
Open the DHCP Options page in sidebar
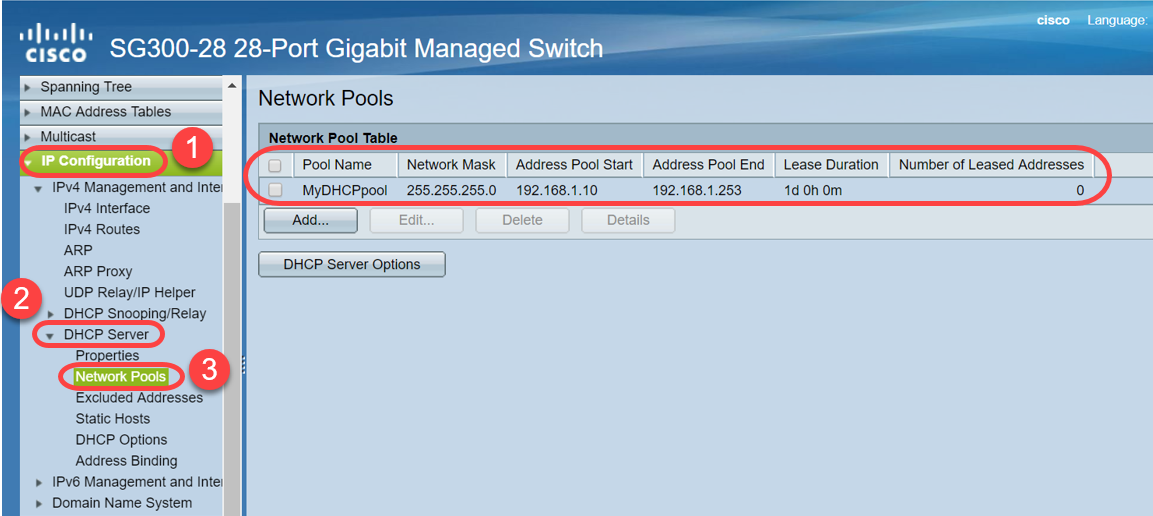coord(121,440)
